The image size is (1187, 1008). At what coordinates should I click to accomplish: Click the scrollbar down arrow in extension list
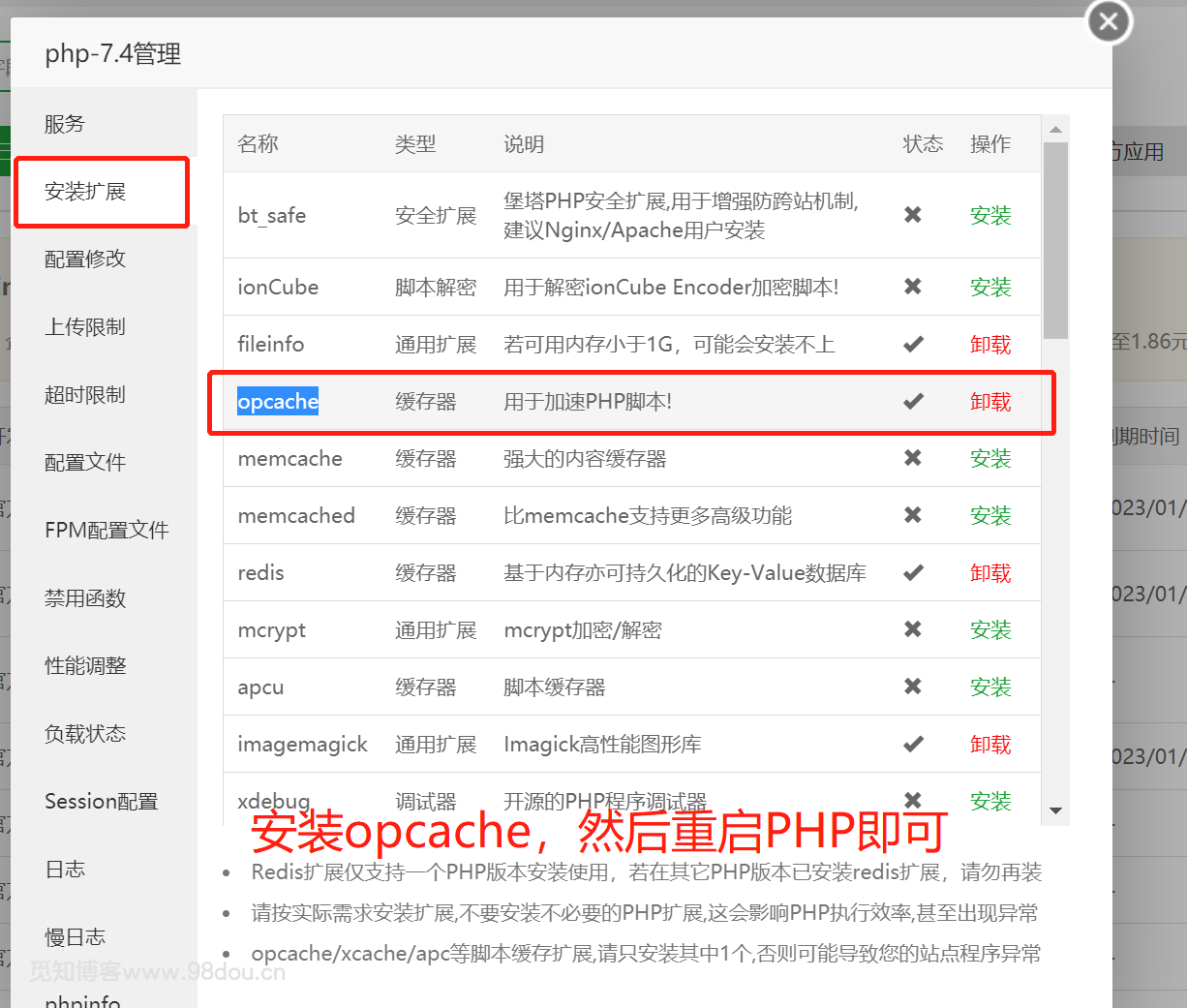click(x=1056, y=810)
